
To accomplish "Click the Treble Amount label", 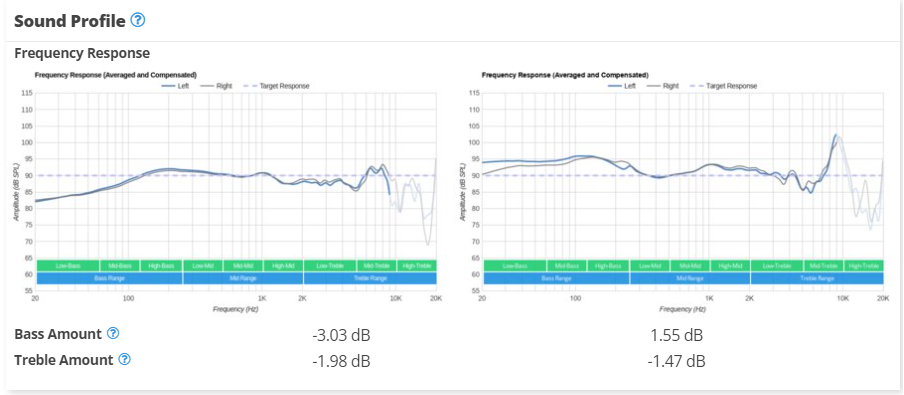I will point(63,360).
